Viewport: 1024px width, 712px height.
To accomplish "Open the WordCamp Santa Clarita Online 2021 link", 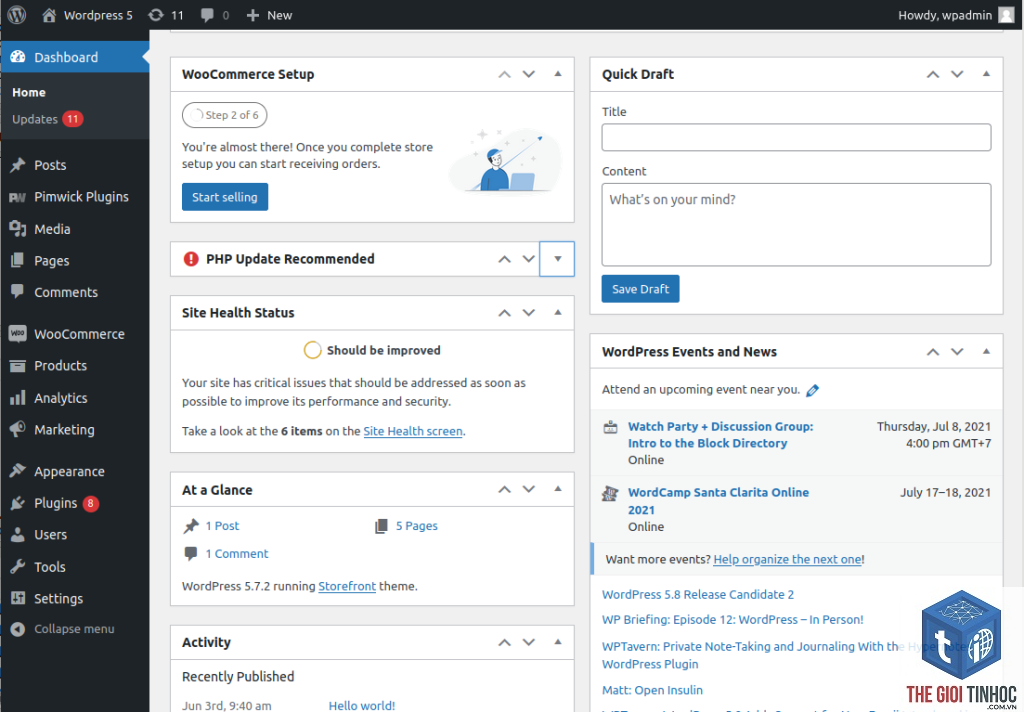I will coord(718,501).
